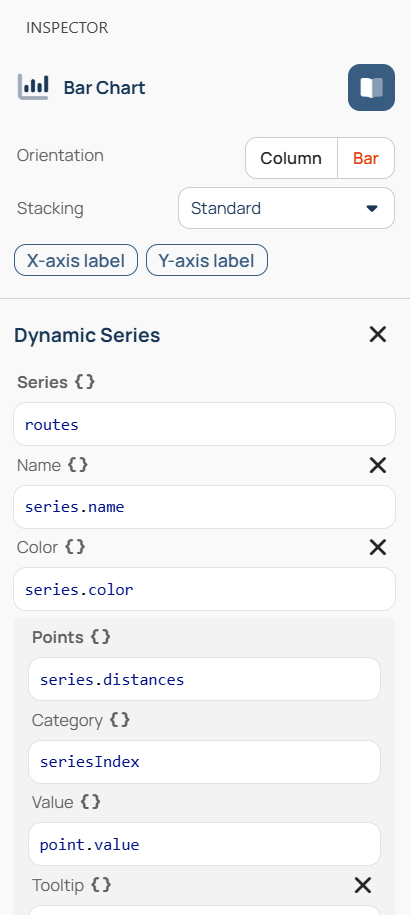Edit the Points field series.distances

click(205, 679)
